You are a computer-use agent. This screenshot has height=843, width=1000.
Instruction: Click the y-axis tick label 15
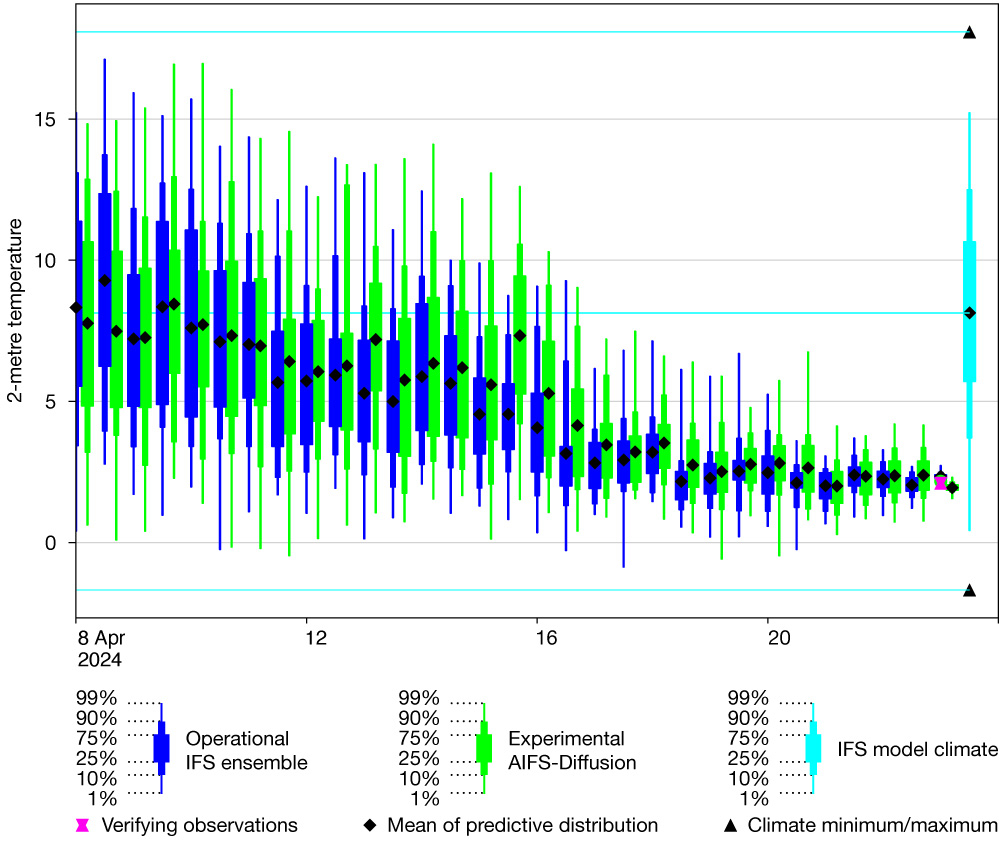44,119
